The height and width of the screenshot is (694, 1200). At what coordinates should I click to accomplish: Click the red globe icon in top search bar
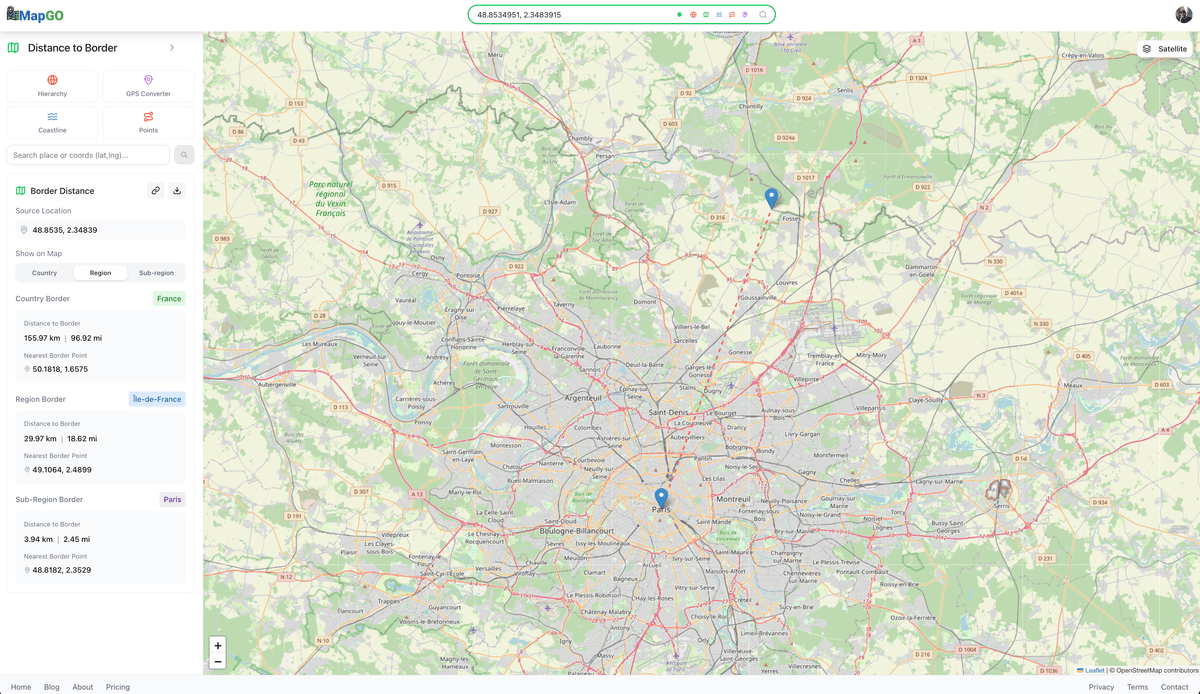point(693,15)
